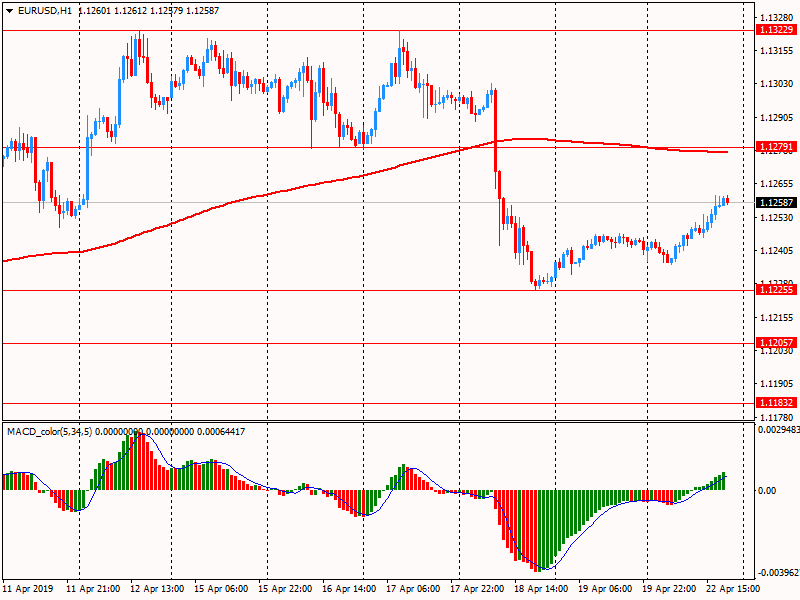Select the 1.12530 price scale value
800x600 pixels.
777,218
